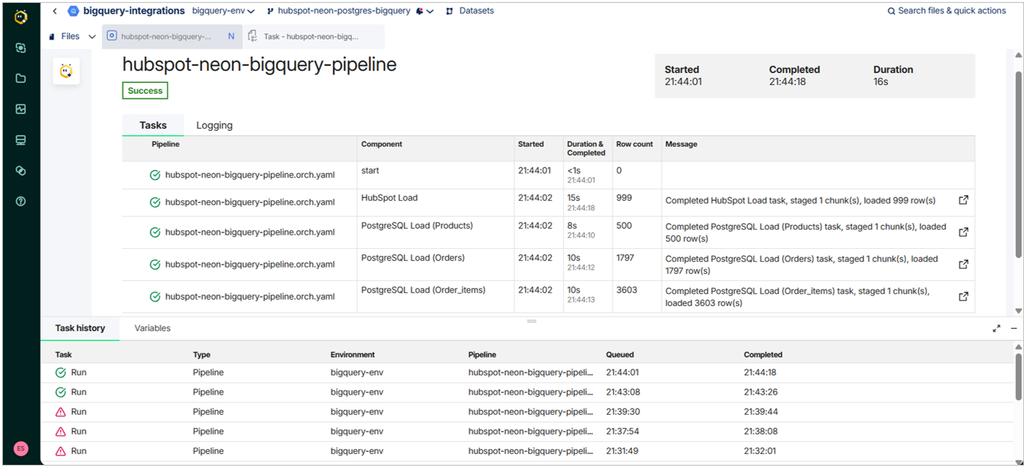This screenshot has width=1024, height=467.
Task: Click success check icon on HubSpot Load row
Action: point(155,202)
